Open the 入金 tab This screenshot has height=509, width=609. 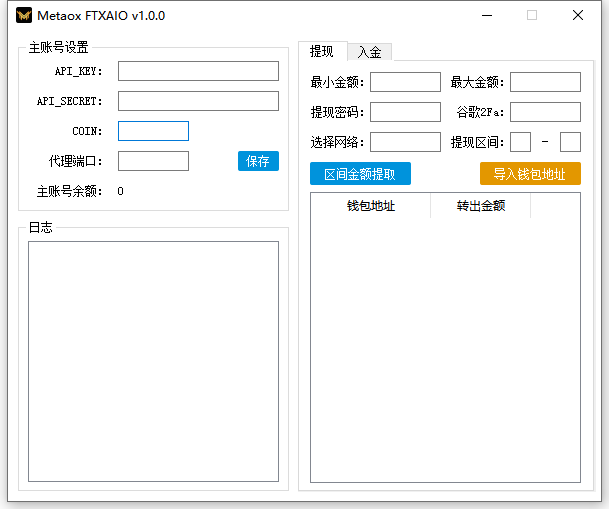tap(369, 52)
